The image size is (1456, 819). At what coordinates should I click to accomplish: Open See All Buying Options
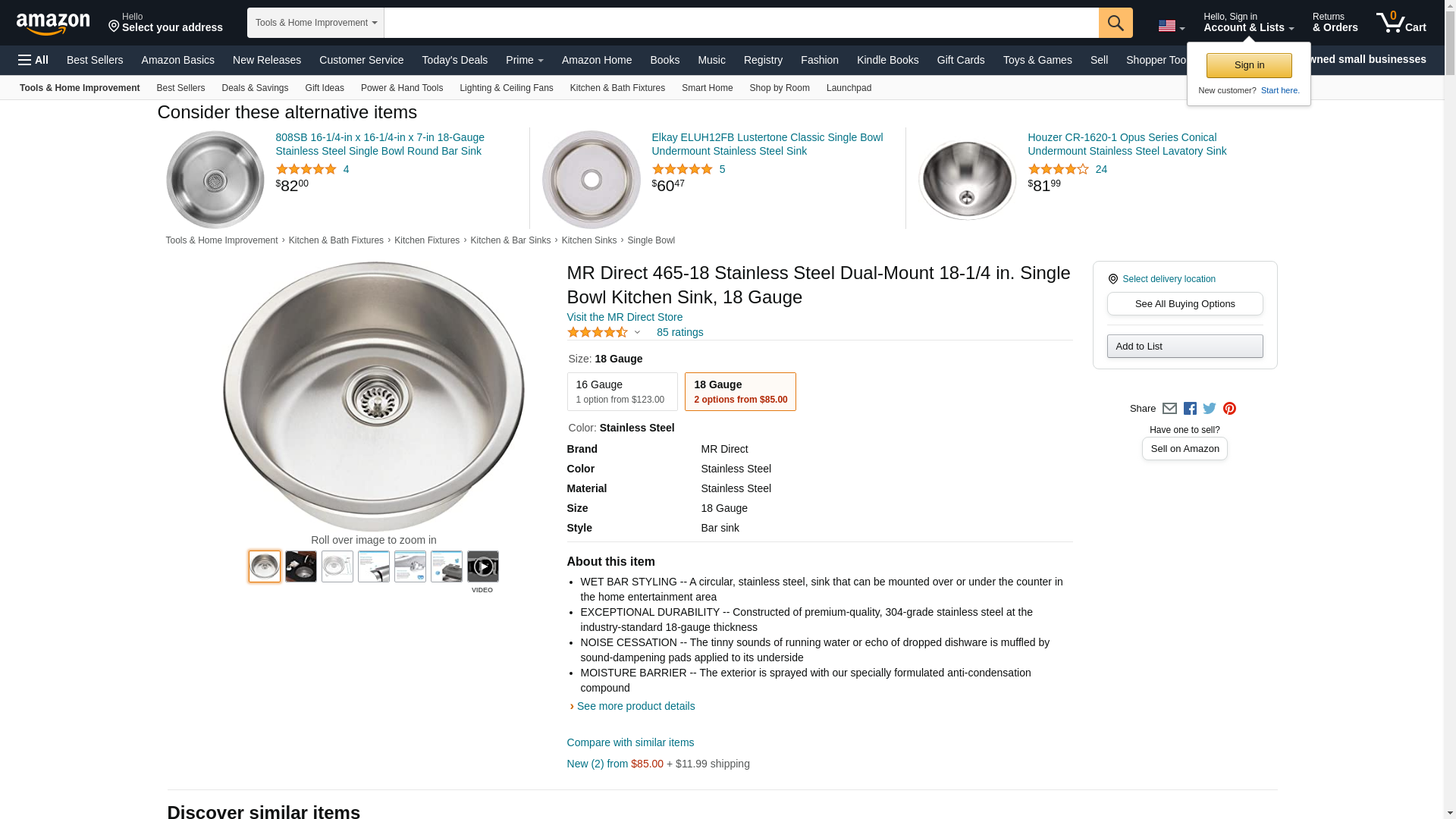(1185, 304)
